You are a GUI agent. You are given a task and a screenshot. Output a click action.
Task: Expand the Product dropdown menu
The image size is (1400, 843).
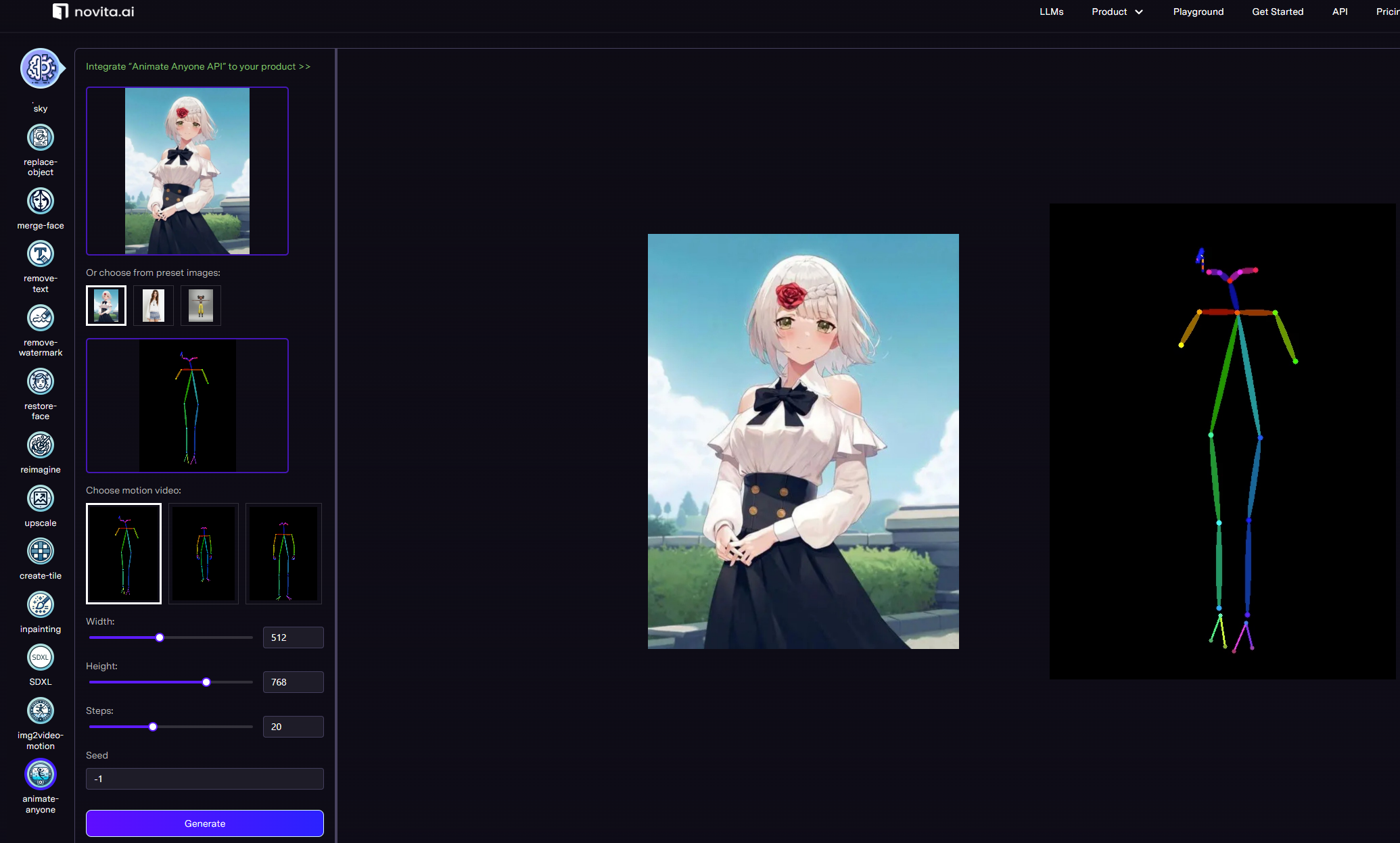pos(1117,11)
